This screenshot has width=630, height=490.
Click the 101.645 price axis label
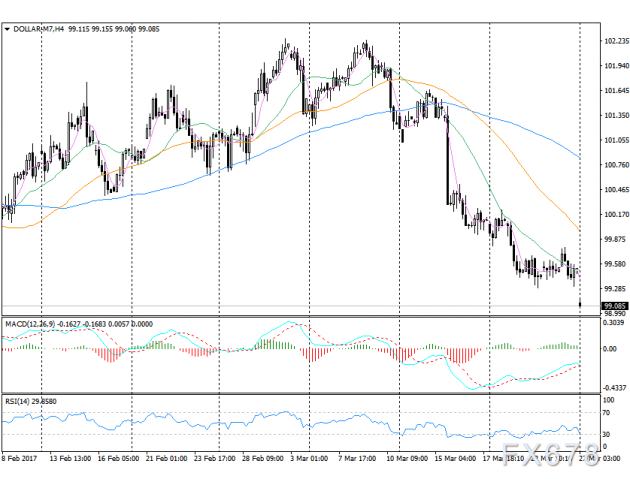[x=616, y=91]
